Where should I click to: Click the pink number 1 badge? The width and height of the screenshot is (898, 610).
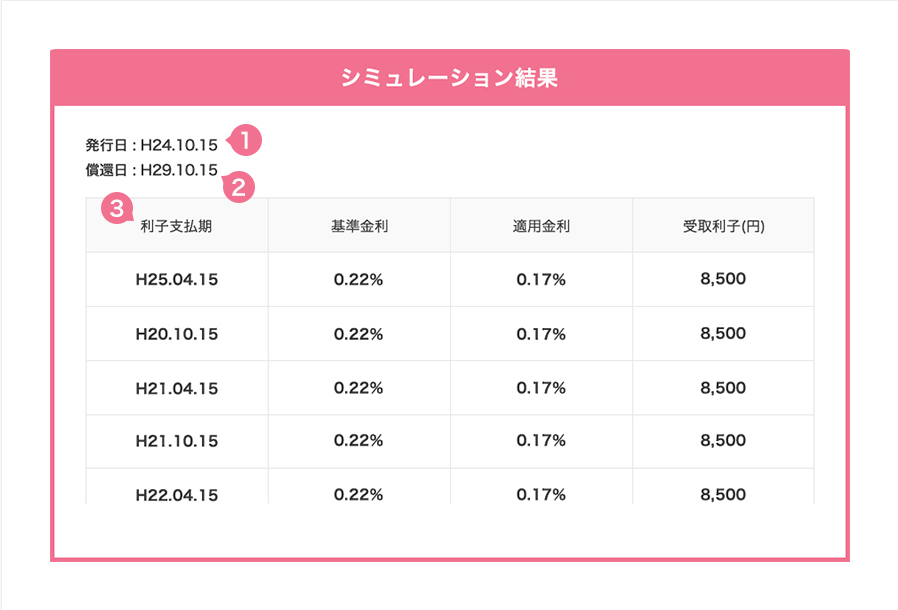245,141
